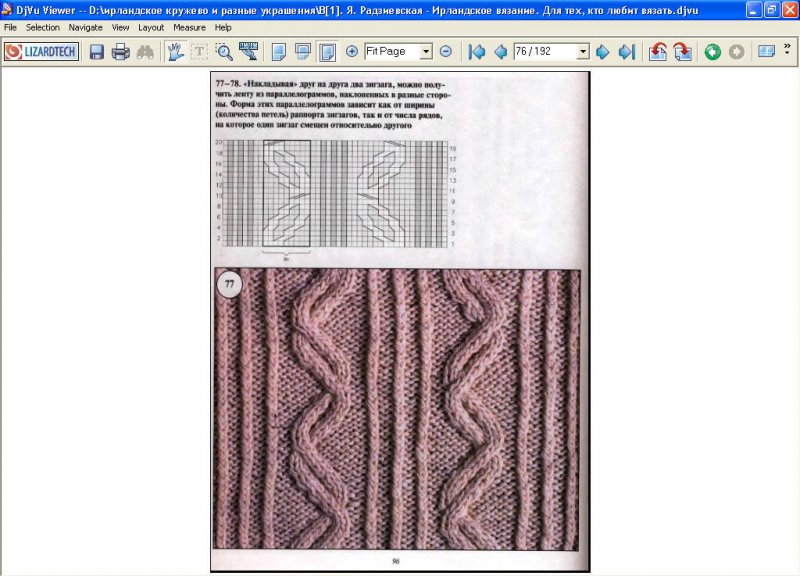Select the third page layout icon
The height and width of the screenshot is (576, 800).
(x=328, y=52)
